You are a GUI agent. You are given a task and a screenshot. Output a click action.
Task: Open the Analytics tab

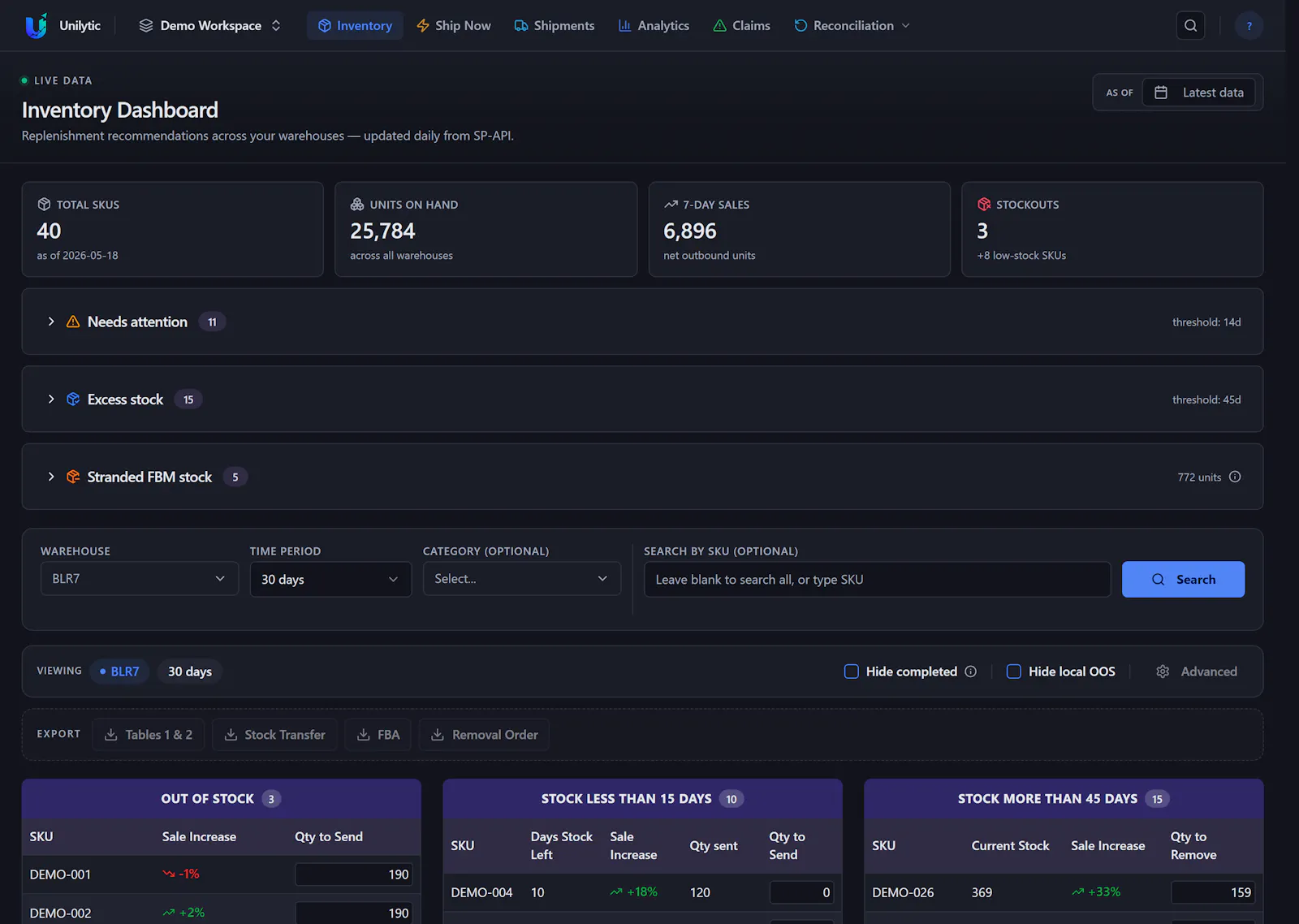(x=654, y=26)
